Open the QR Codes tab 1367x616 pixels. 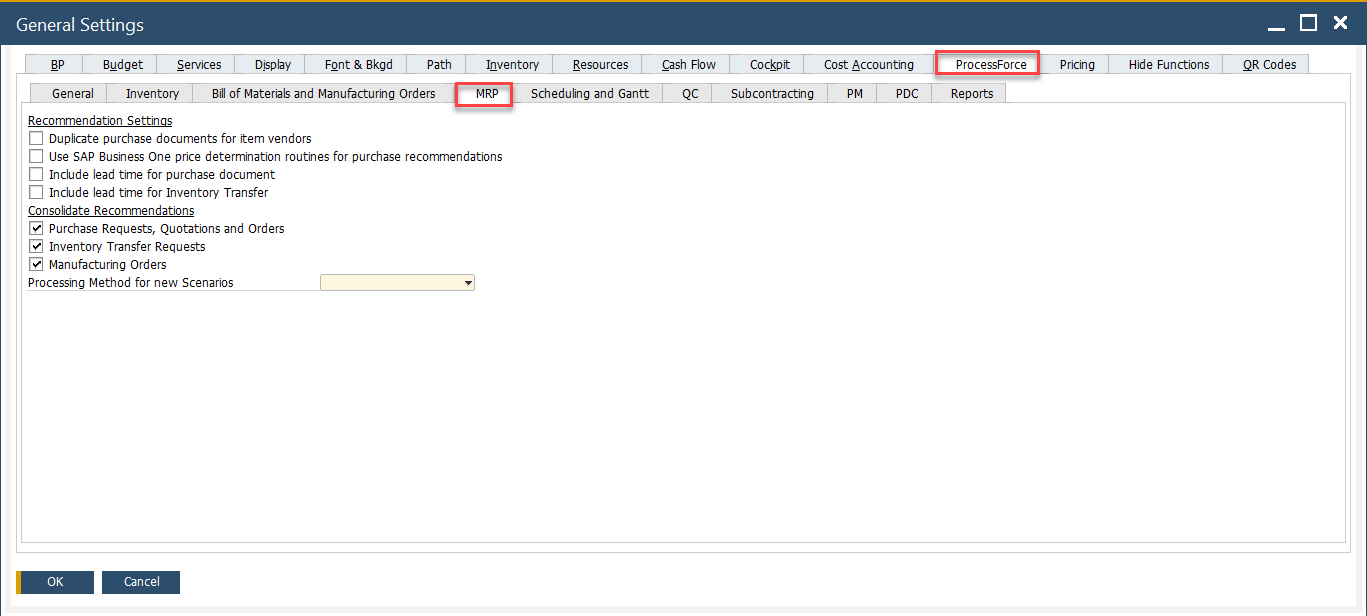[1265, 63]
